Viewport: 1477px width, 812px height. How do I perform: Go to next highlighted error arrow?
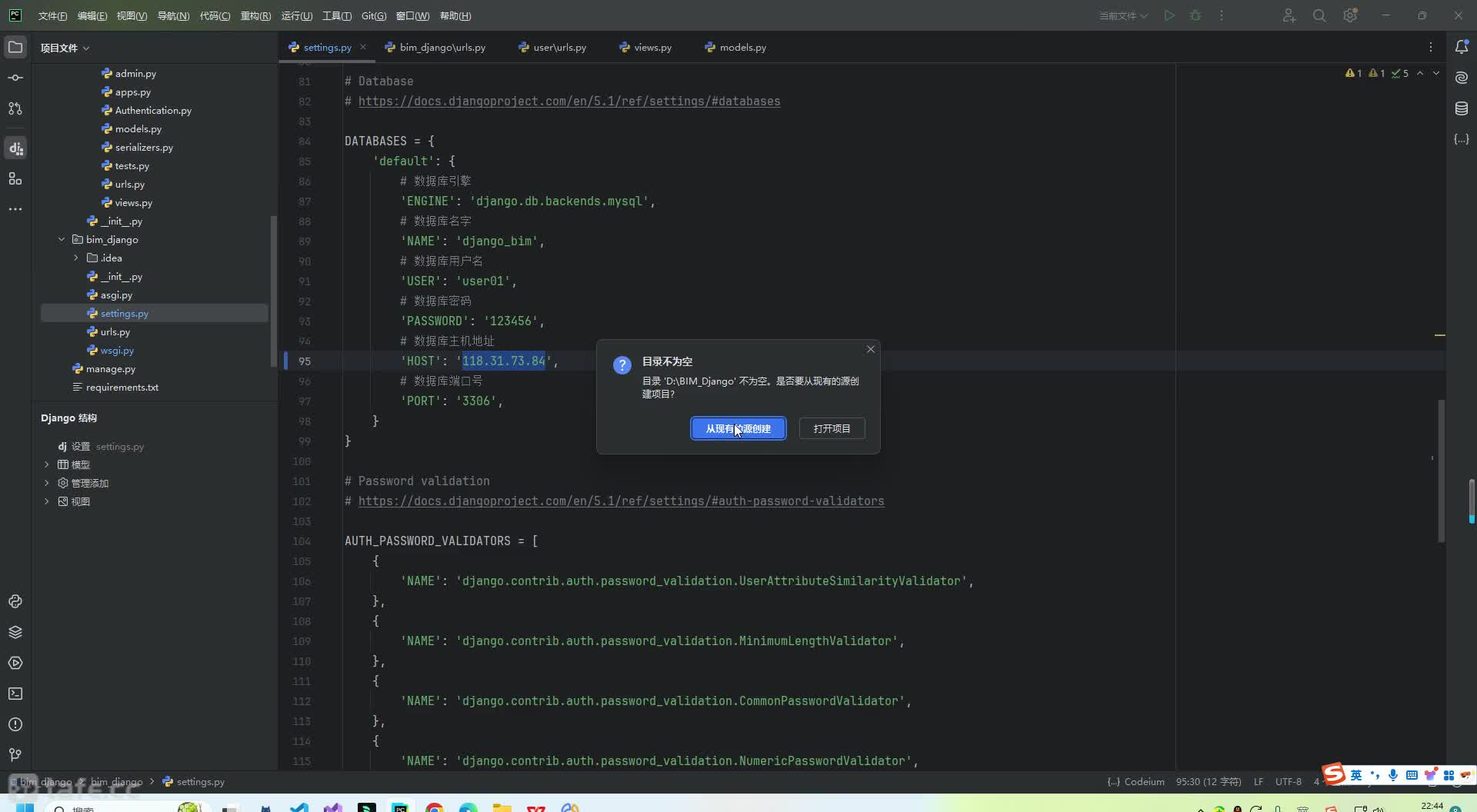[1436, 73]
